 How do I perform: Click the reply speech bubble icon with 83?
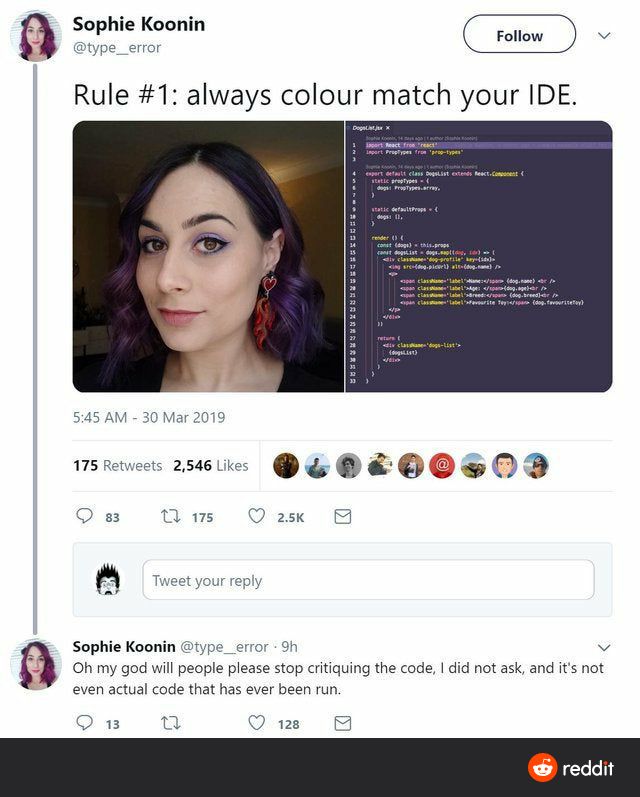(x=84, y=516)
